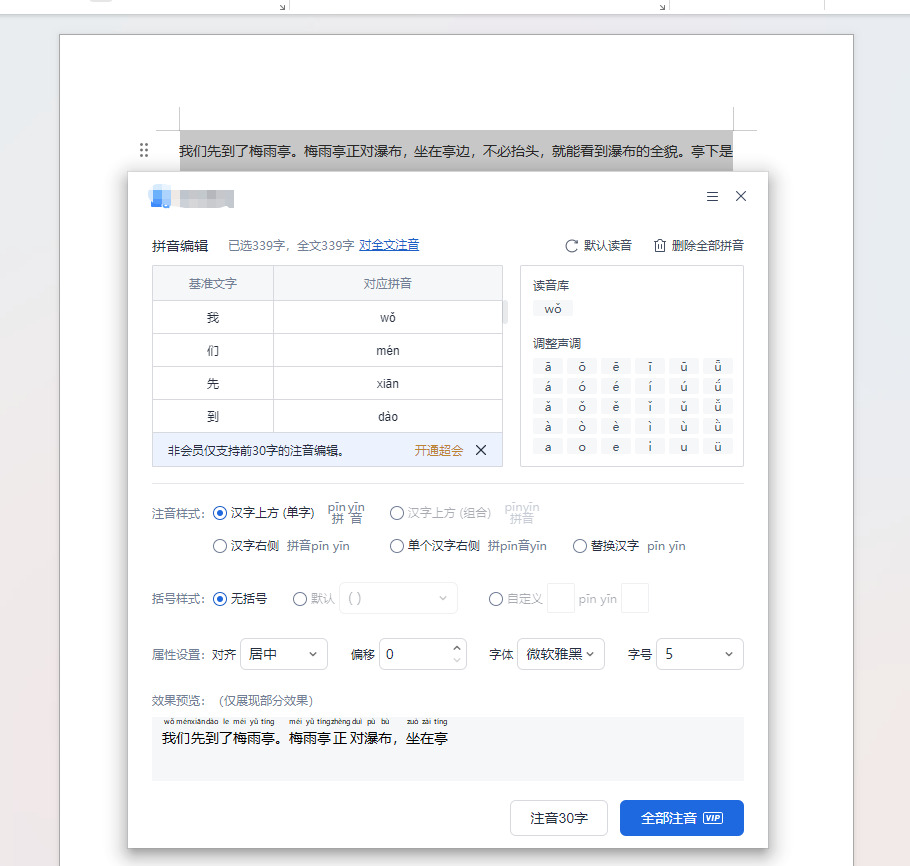Insert tone mark ā
910x866 pixels.
(548, 366)
